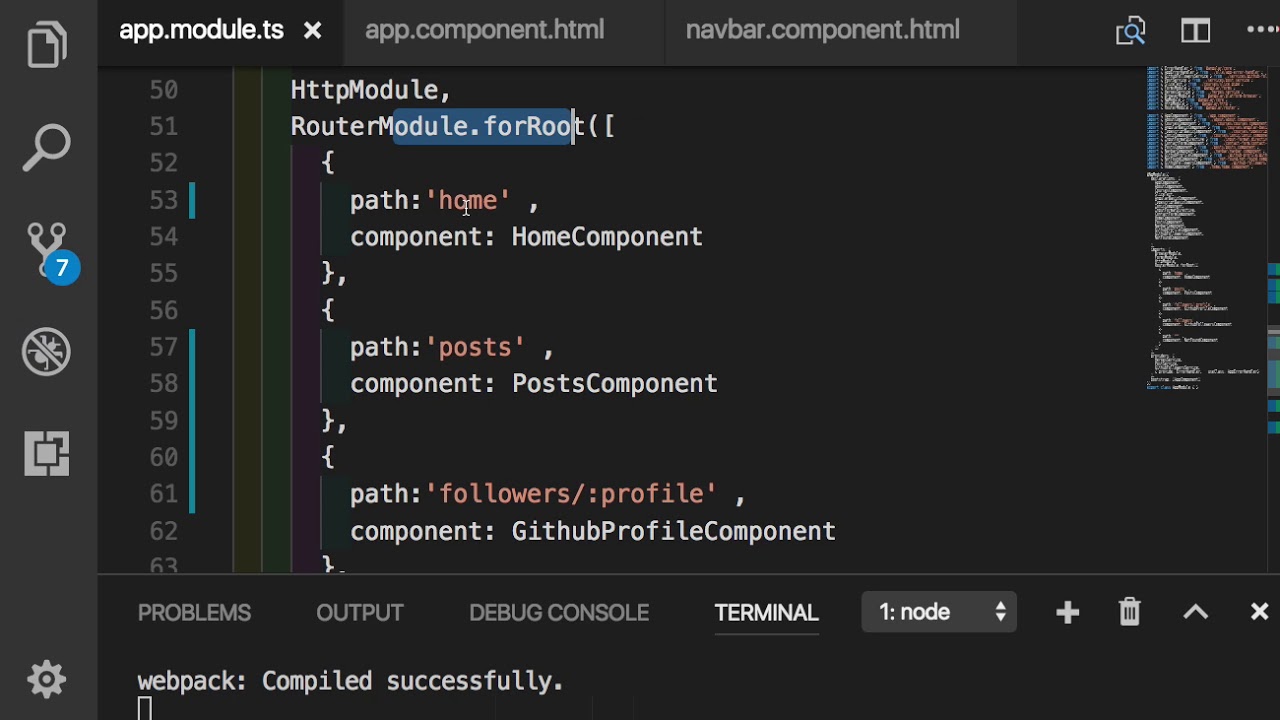Switch to the app.component.html tab

(484, 31)
